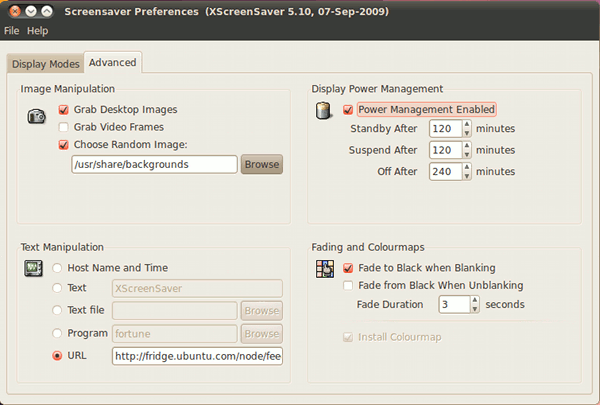Switch to the Display Modes tab
This screenshot has width=600, height=405.
[x=45, y=64]
